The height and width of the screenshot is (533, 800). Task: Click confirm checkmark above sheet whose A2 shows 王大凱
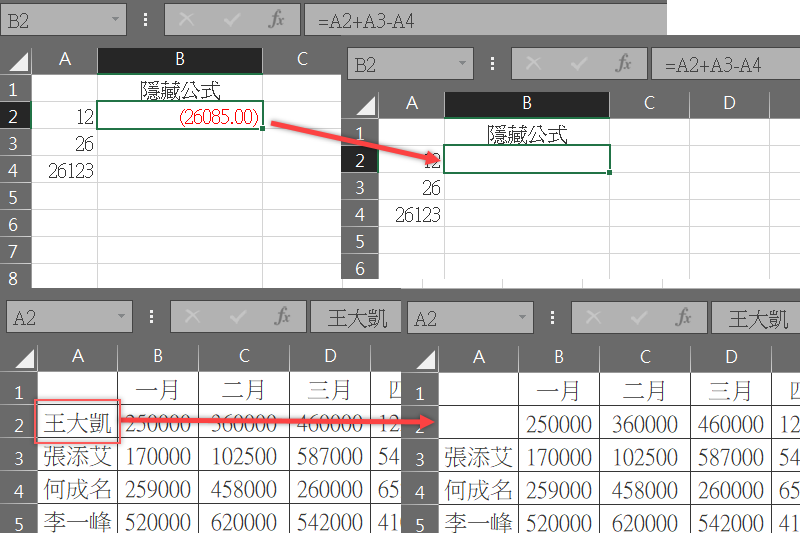point(238,317)
